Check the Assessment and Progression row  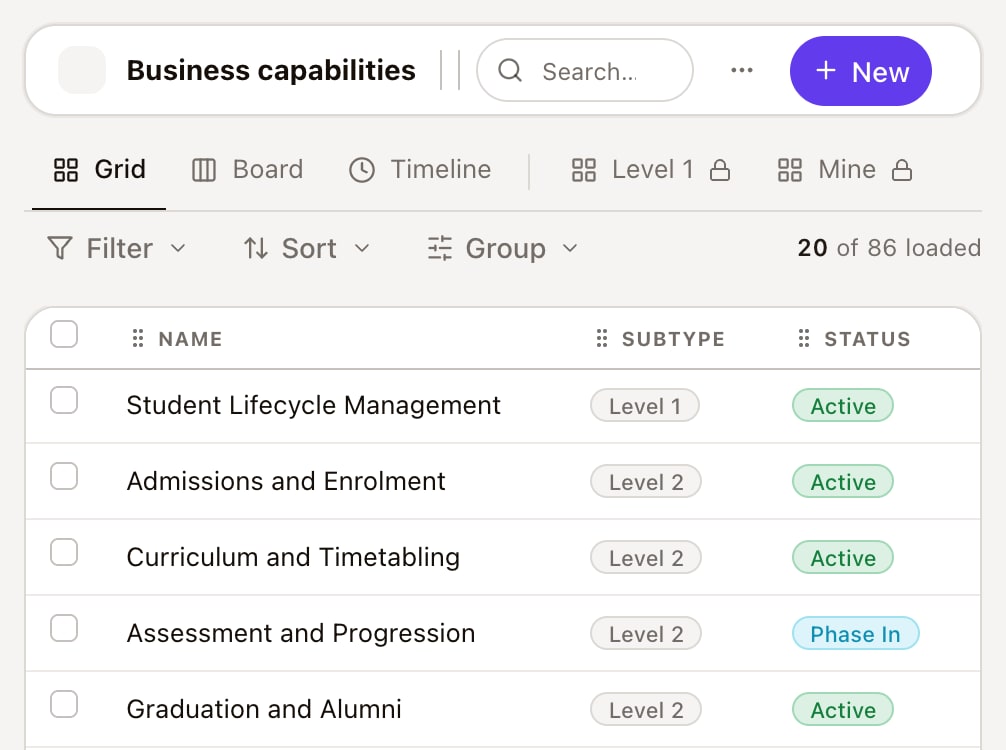(64, 628)
